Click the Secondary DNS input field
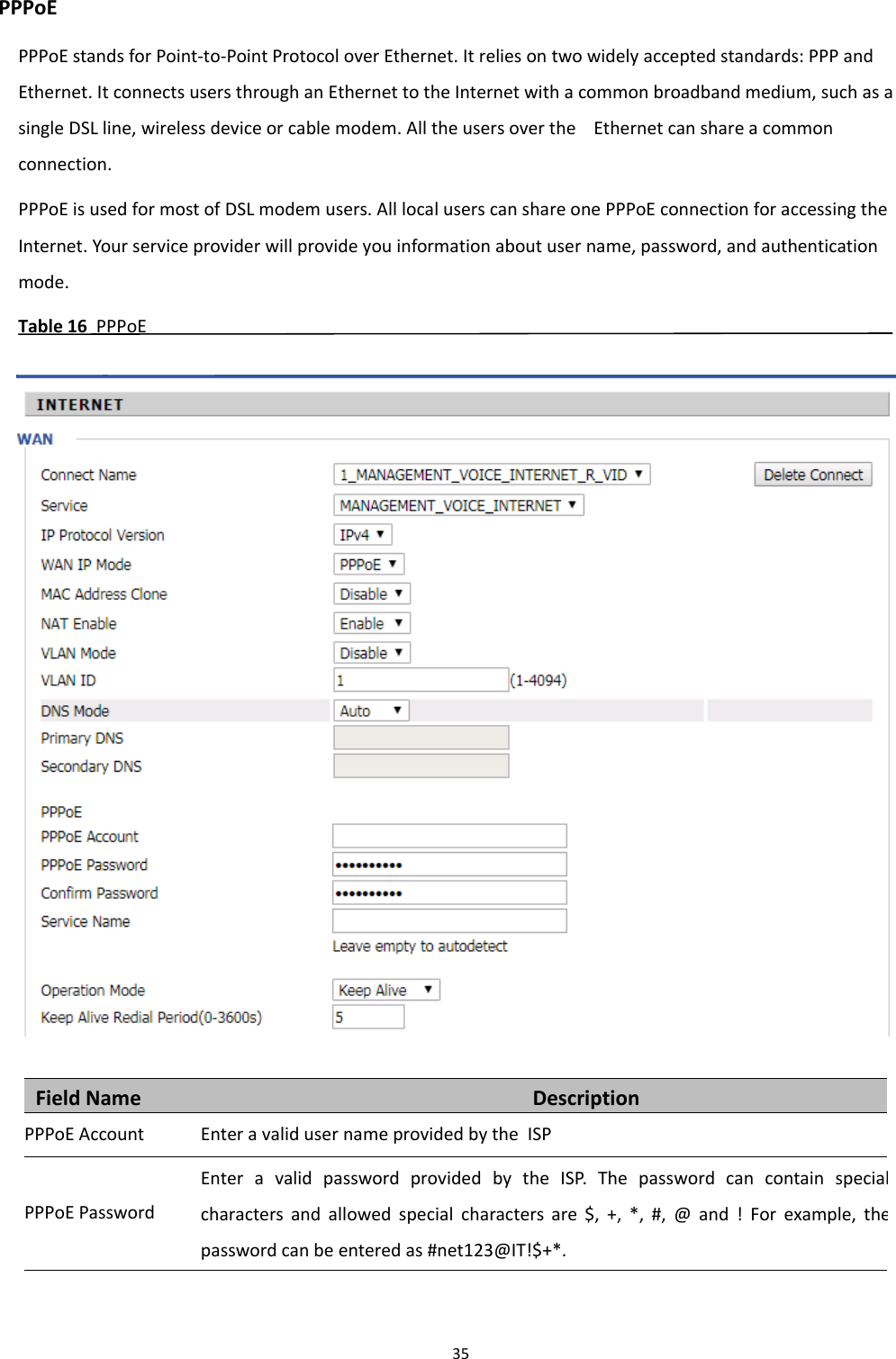This screenshot has height=1359, width=896. [420, 766]
